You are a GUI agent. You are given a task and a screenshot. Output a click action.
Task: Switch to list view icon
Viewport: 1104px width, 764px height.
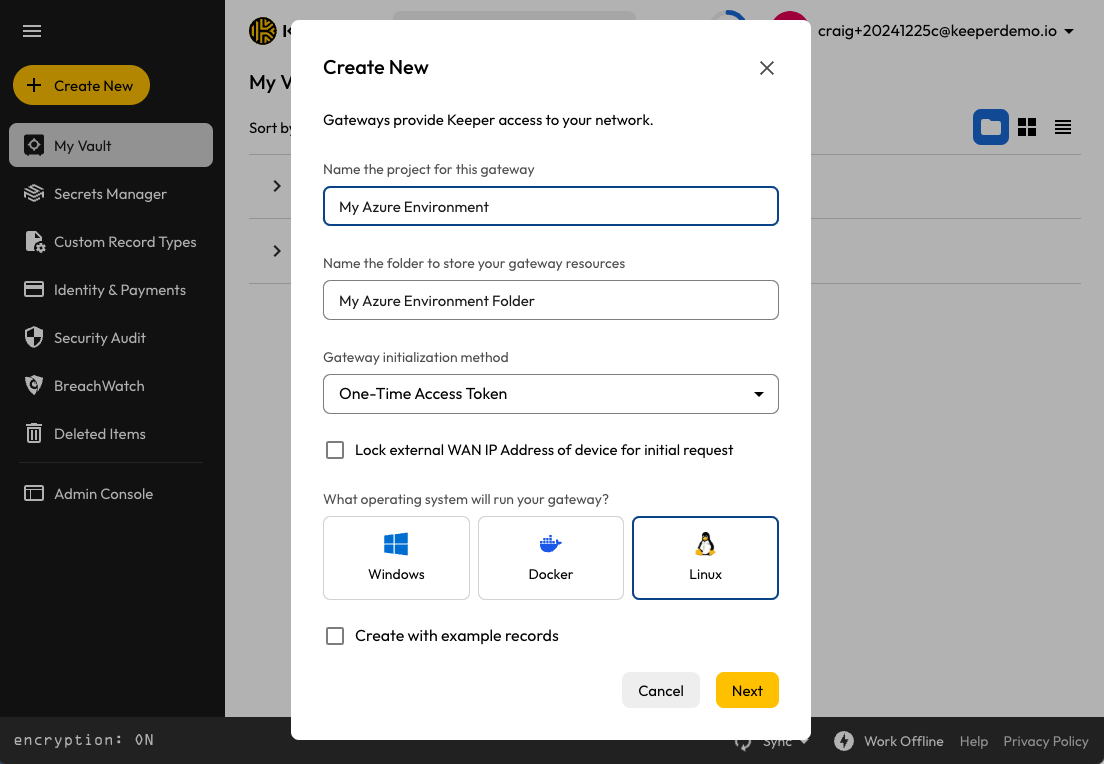pyautogui.click(x=1063, y=127)
